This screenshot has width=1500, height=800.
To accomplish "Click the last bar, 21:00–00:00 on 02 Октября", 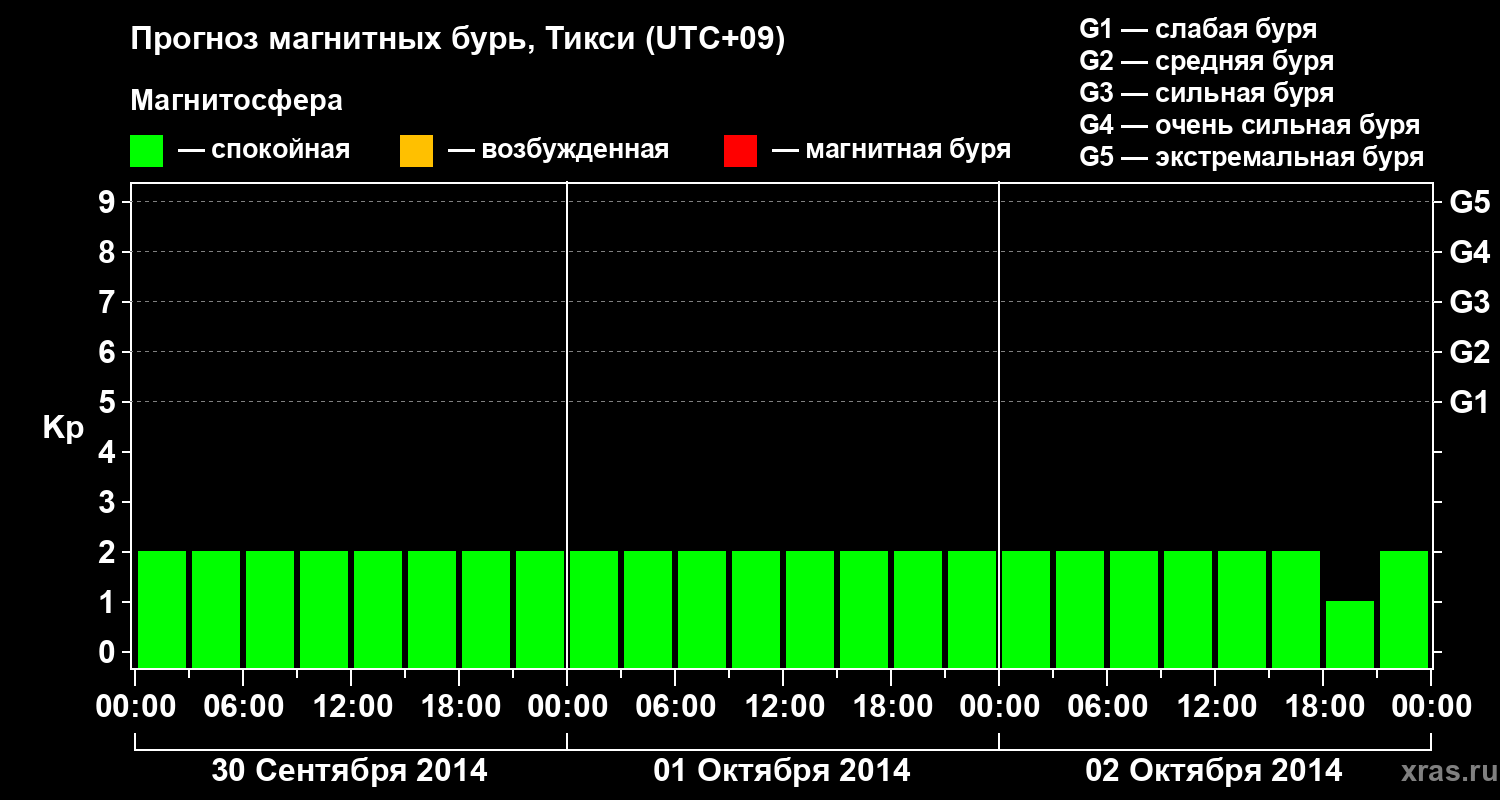I will coord(1404,609).
